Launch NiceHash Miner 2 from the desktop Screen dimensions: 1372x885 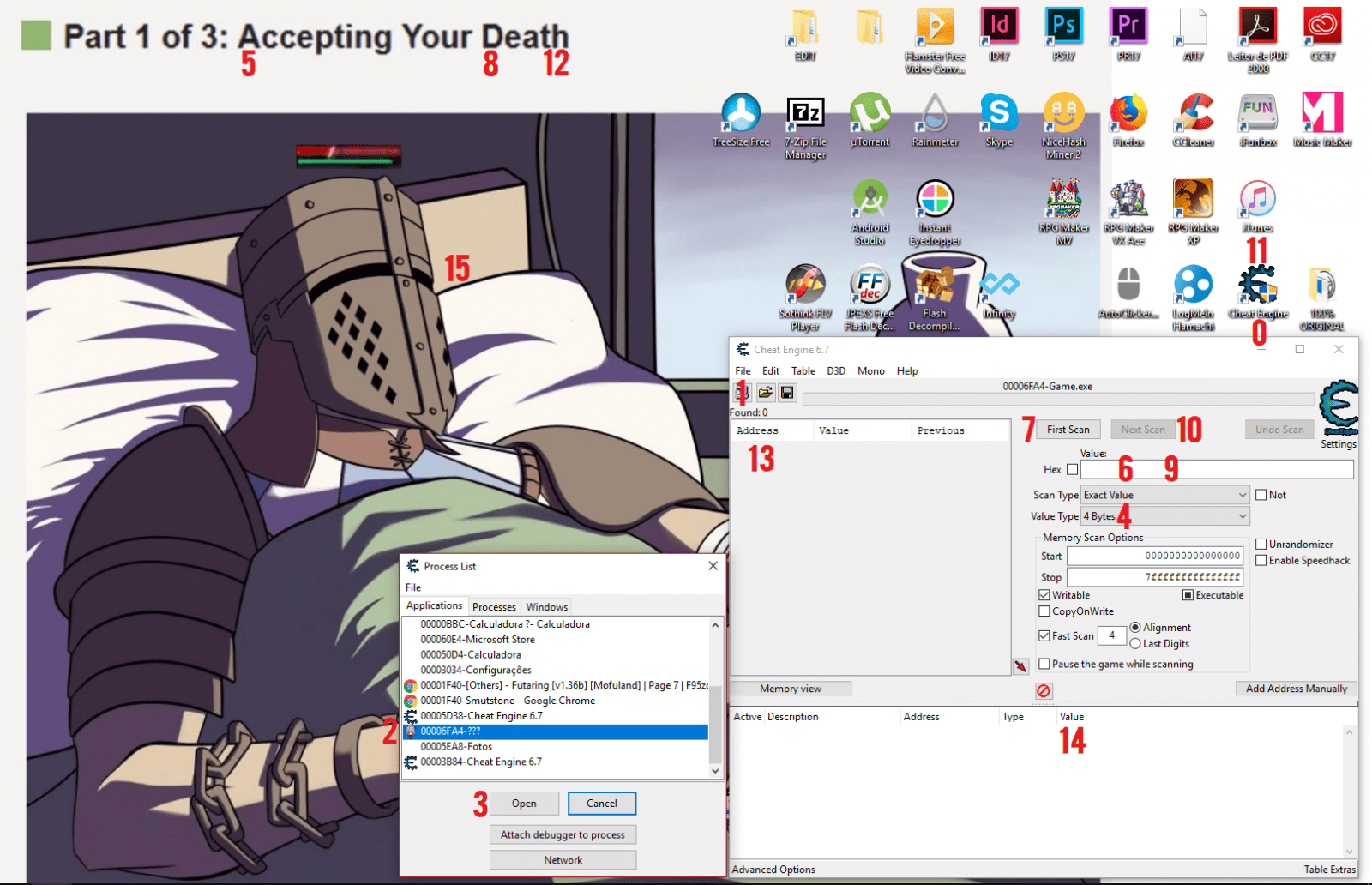coord(1063,127)
